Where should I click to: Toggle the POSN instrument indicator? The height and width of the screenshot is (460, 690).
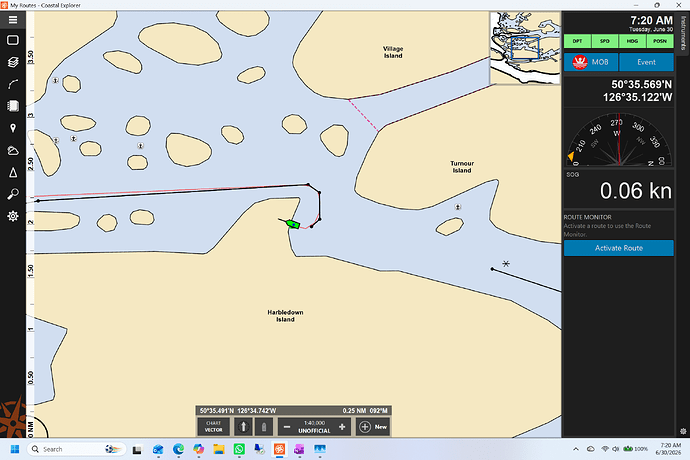[660, 41]
